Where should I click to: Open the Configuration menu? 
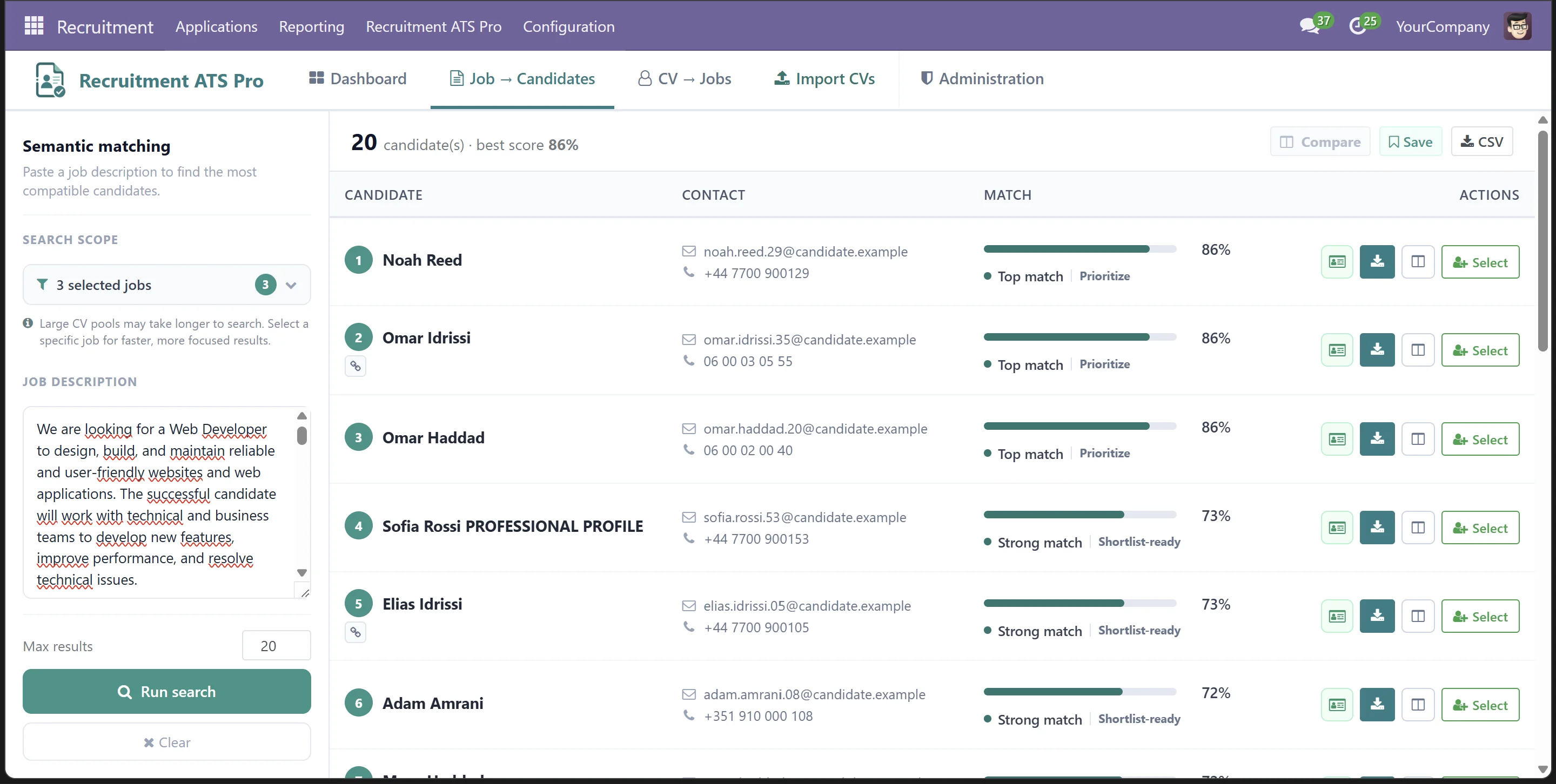pyautogui.click(x=568, y=26)
